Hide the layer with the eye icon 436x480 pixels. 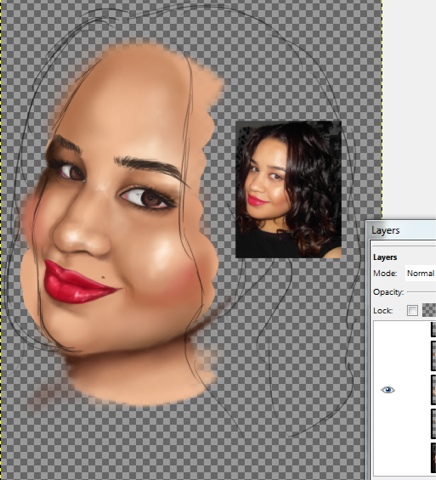[x=388, y=390]
